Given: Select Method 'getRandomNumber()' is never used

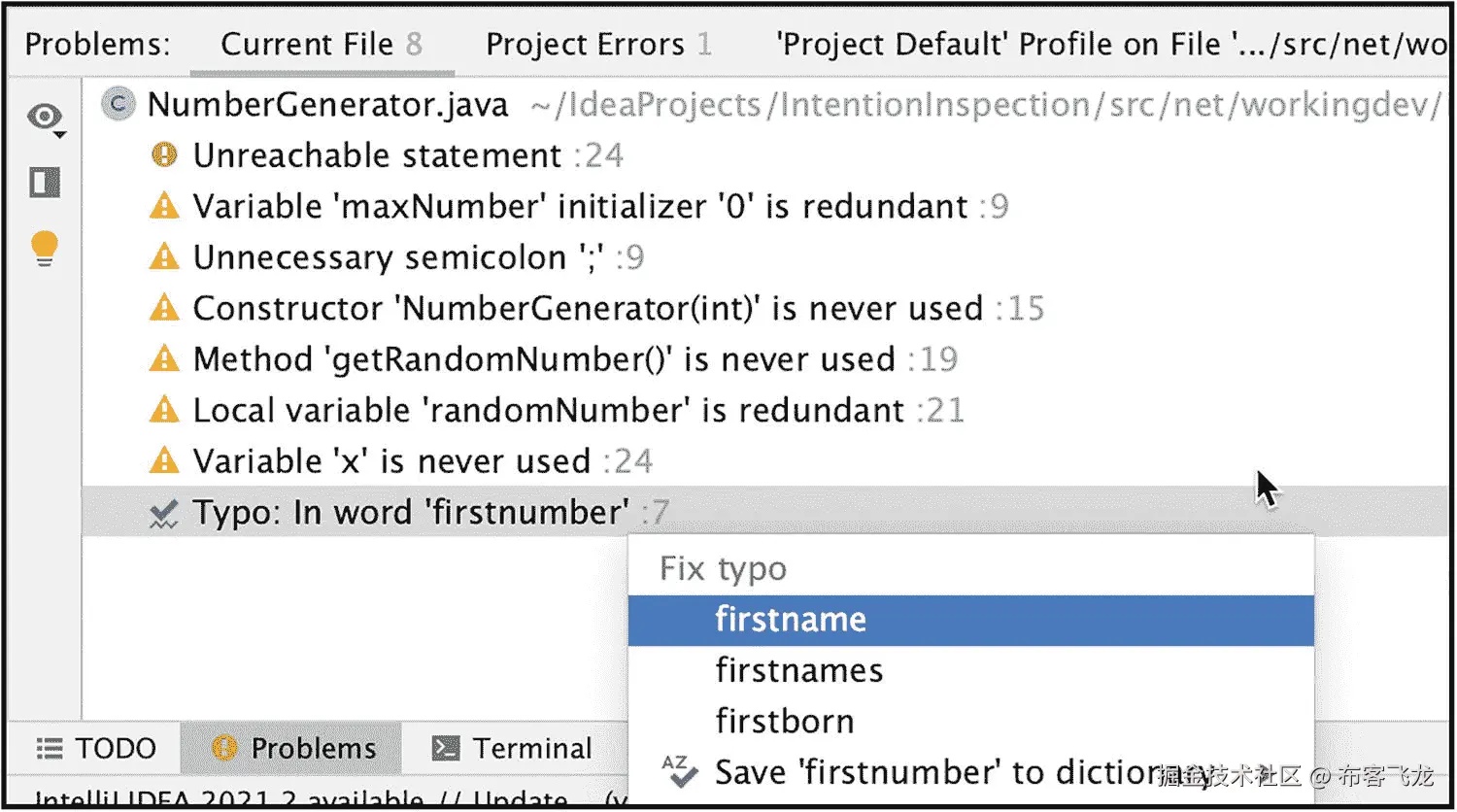Looking at the screenshot, I should [x=544, y=359].
